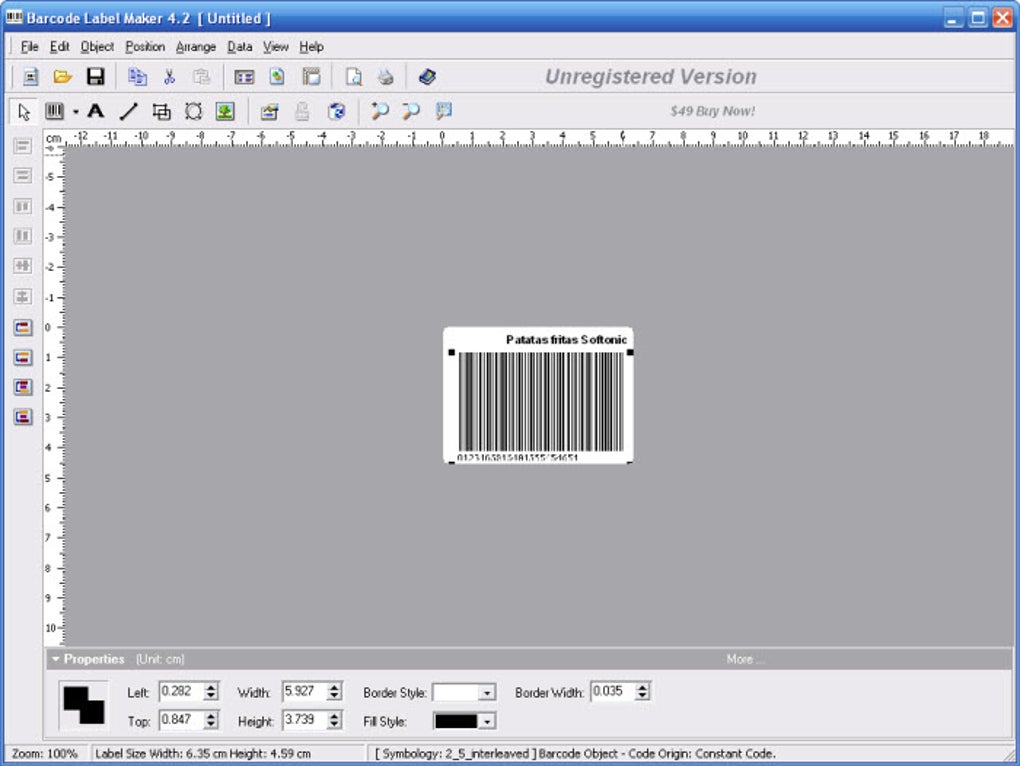Open the Position menu
The image size is (1020, 766).
pos(145,47)
